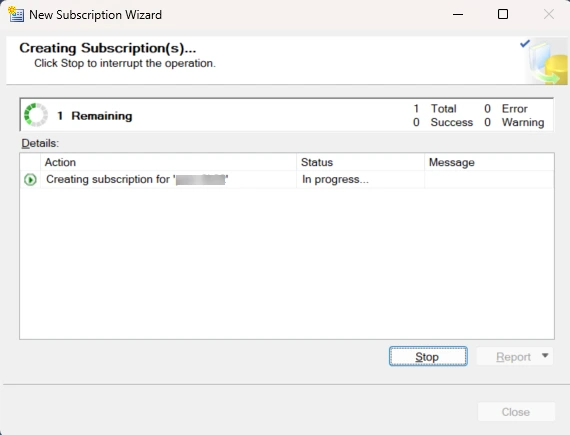Click the spinning progress circle icon

[x=36, y=115]
